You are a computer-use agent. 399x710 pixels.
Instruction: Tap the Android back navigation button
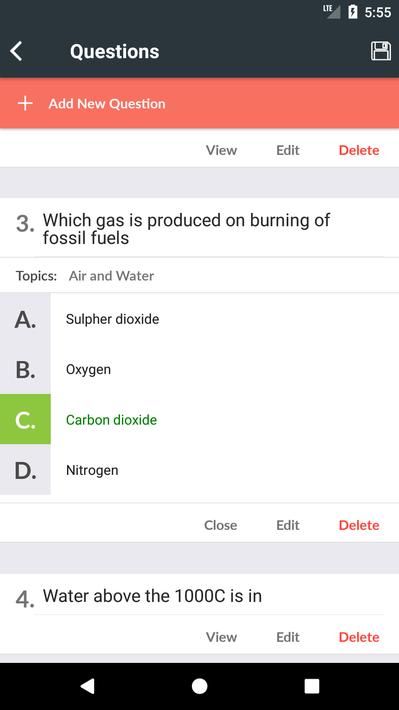pos(87,686)
